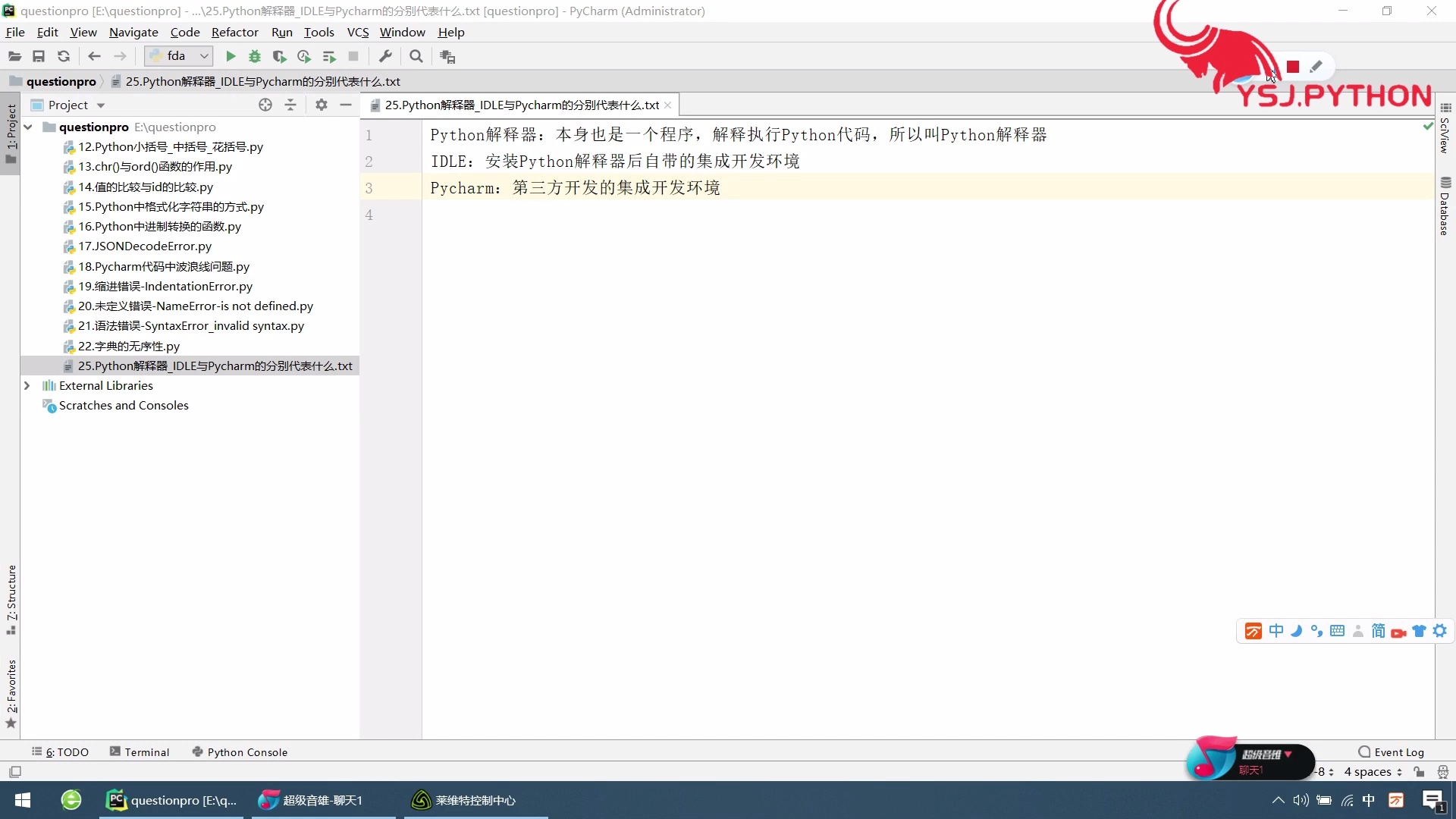Open the VCS menu
Viewport: 1456px width, 819px height.
[357, 32]
